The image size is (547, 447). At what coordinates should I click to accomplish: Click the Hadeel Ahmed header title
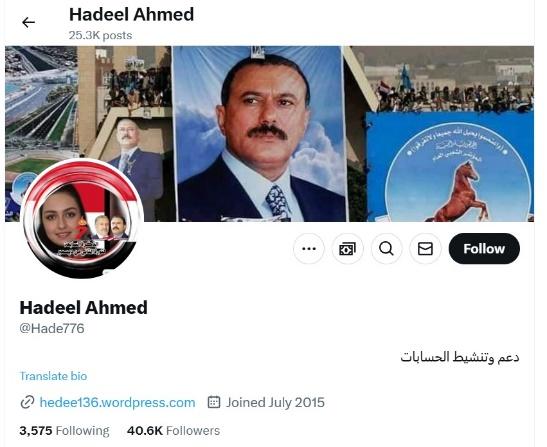(132, 15)
